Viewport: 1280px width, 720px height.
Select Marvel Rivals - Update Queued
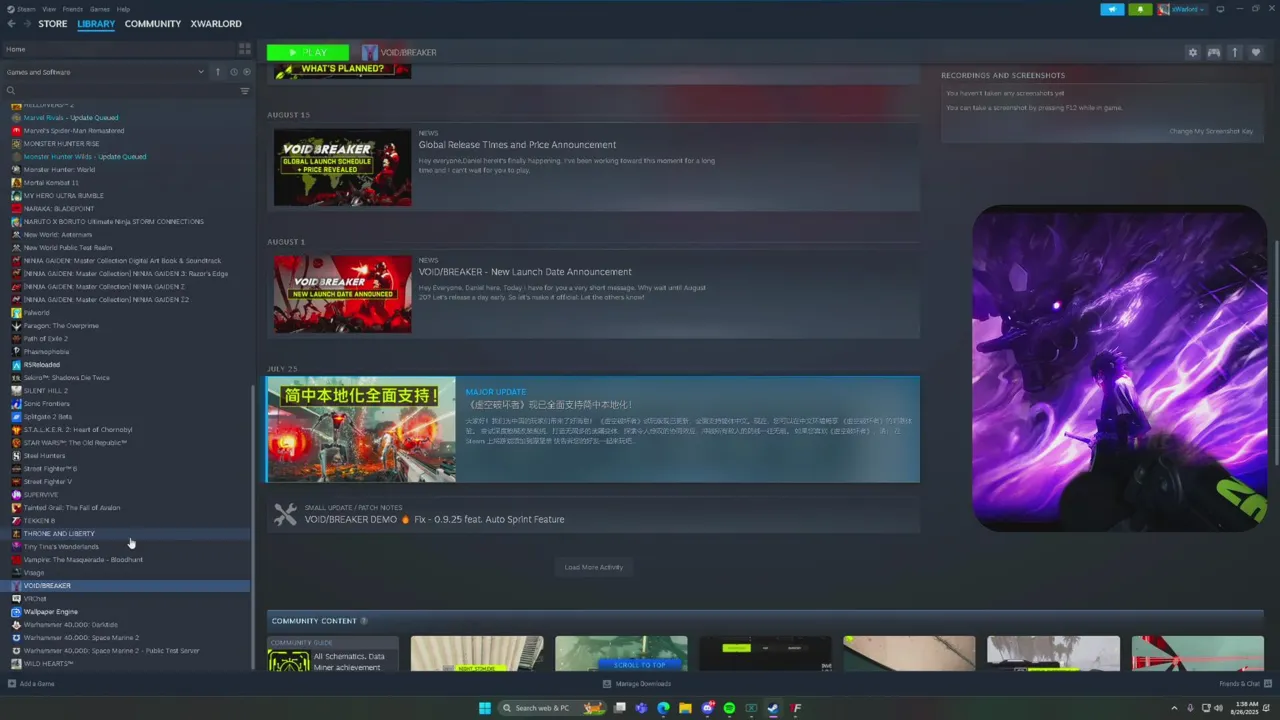tap(71, 118)
